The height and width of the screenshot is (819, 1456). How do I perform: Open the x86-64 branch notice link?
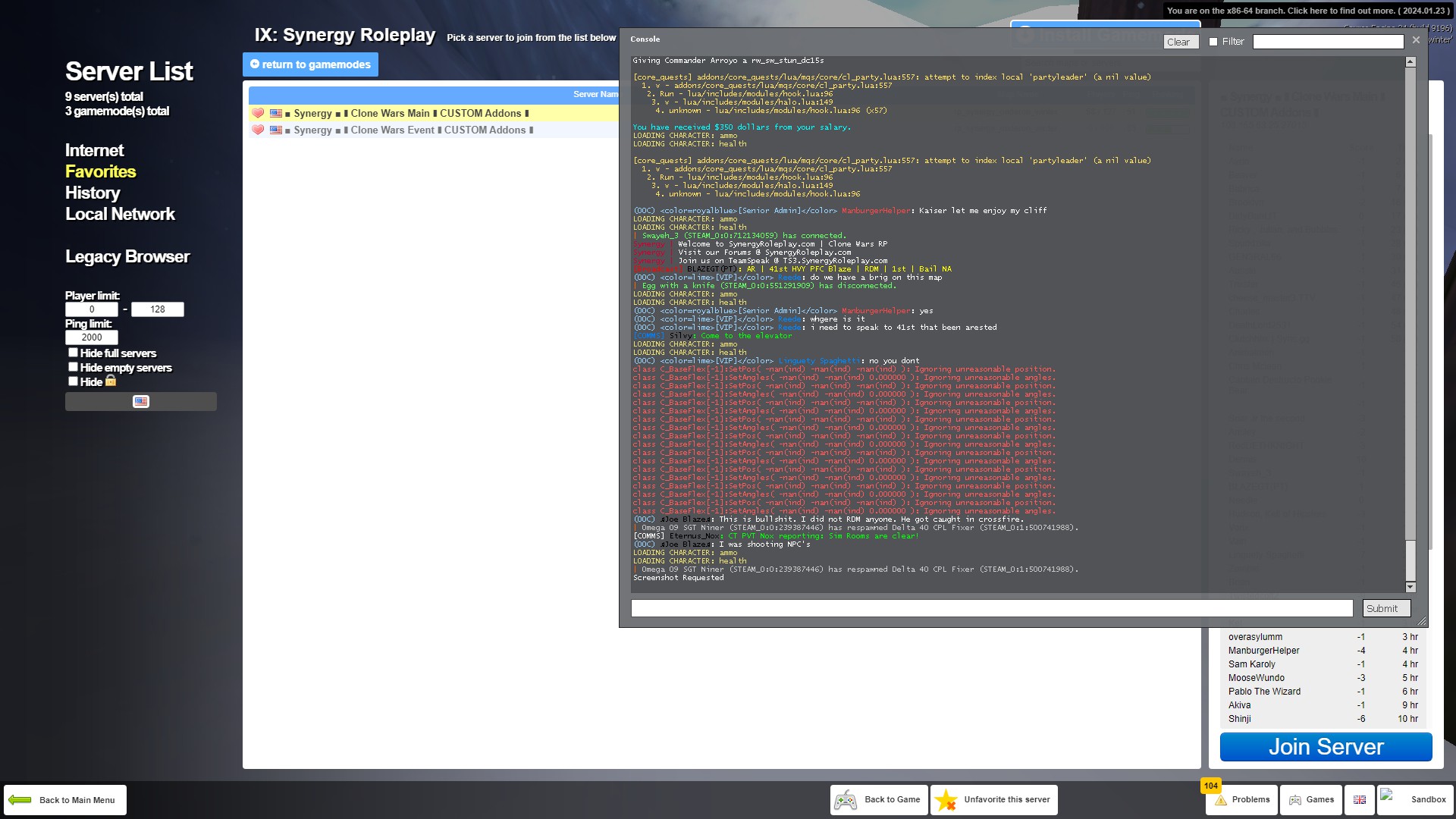[1308, 11]
